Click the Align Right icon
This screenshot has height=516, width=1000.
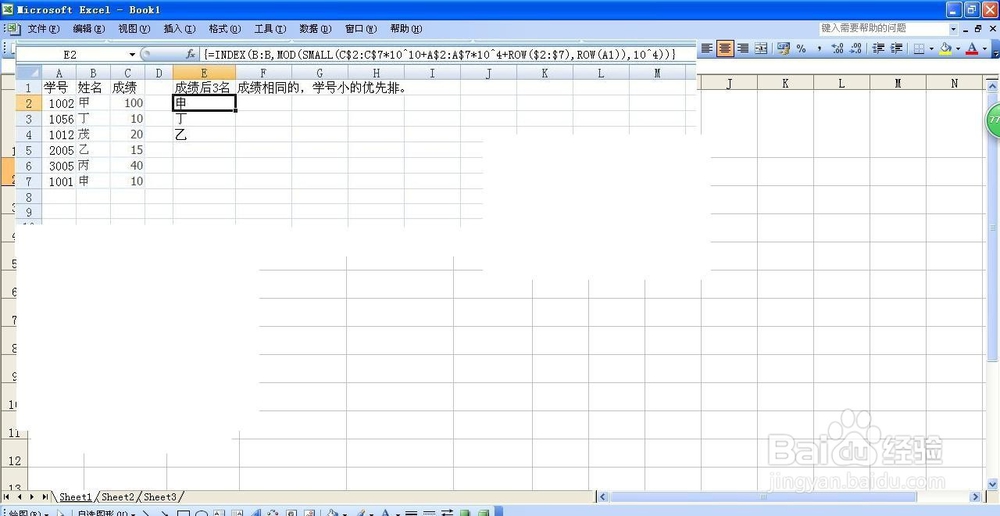[x=743, y=48]
